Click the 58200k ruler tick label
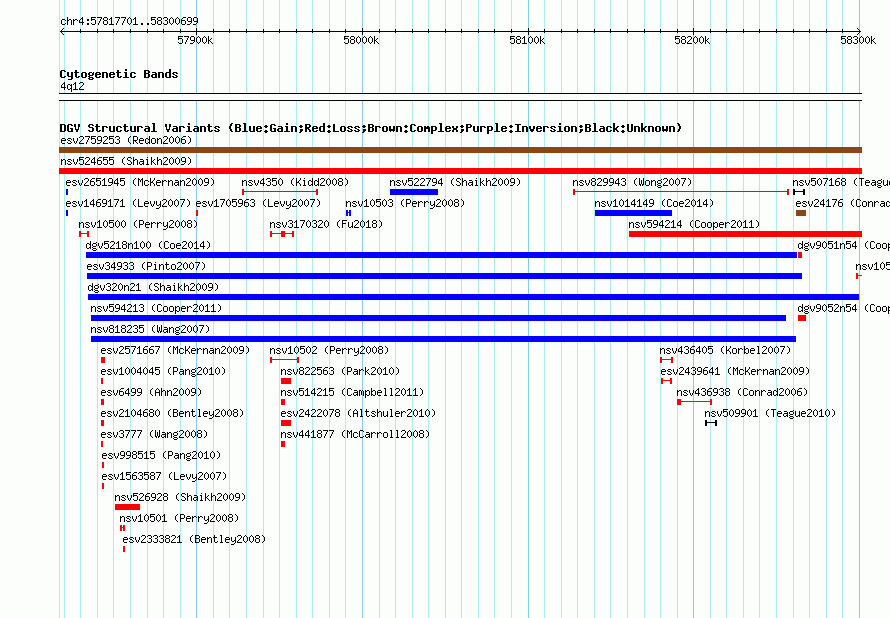890x618 pixels. click(692, 40)
